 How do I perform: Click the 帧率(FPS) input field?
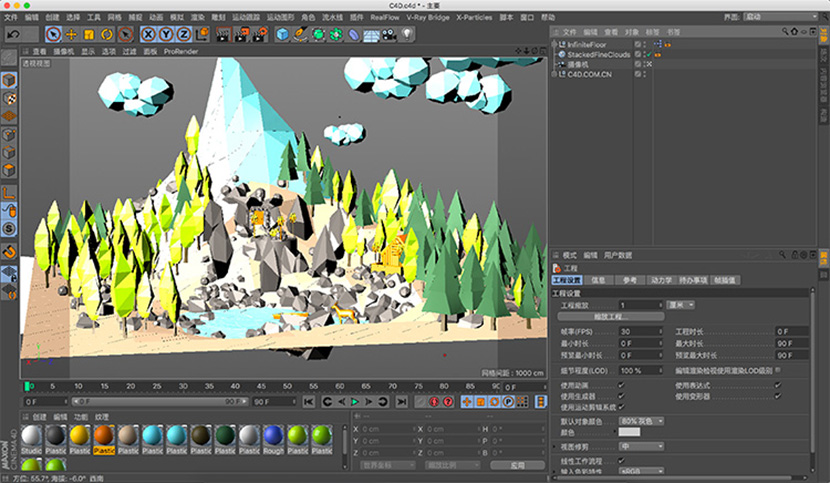pos(641,332)
